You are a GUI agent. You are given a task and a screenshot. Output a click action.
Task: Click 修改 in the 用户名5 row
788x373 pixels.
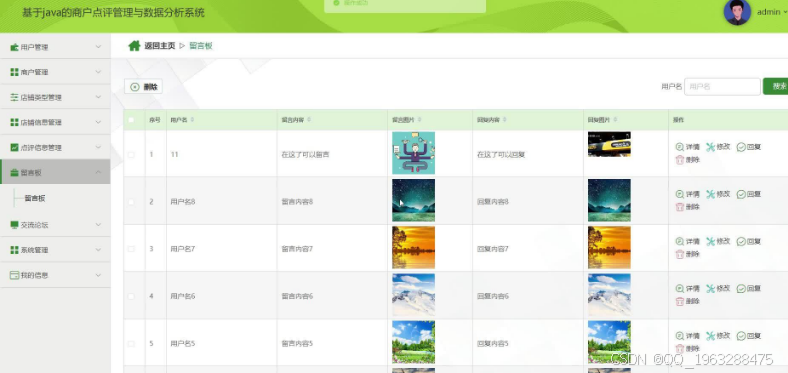(718, 336)
